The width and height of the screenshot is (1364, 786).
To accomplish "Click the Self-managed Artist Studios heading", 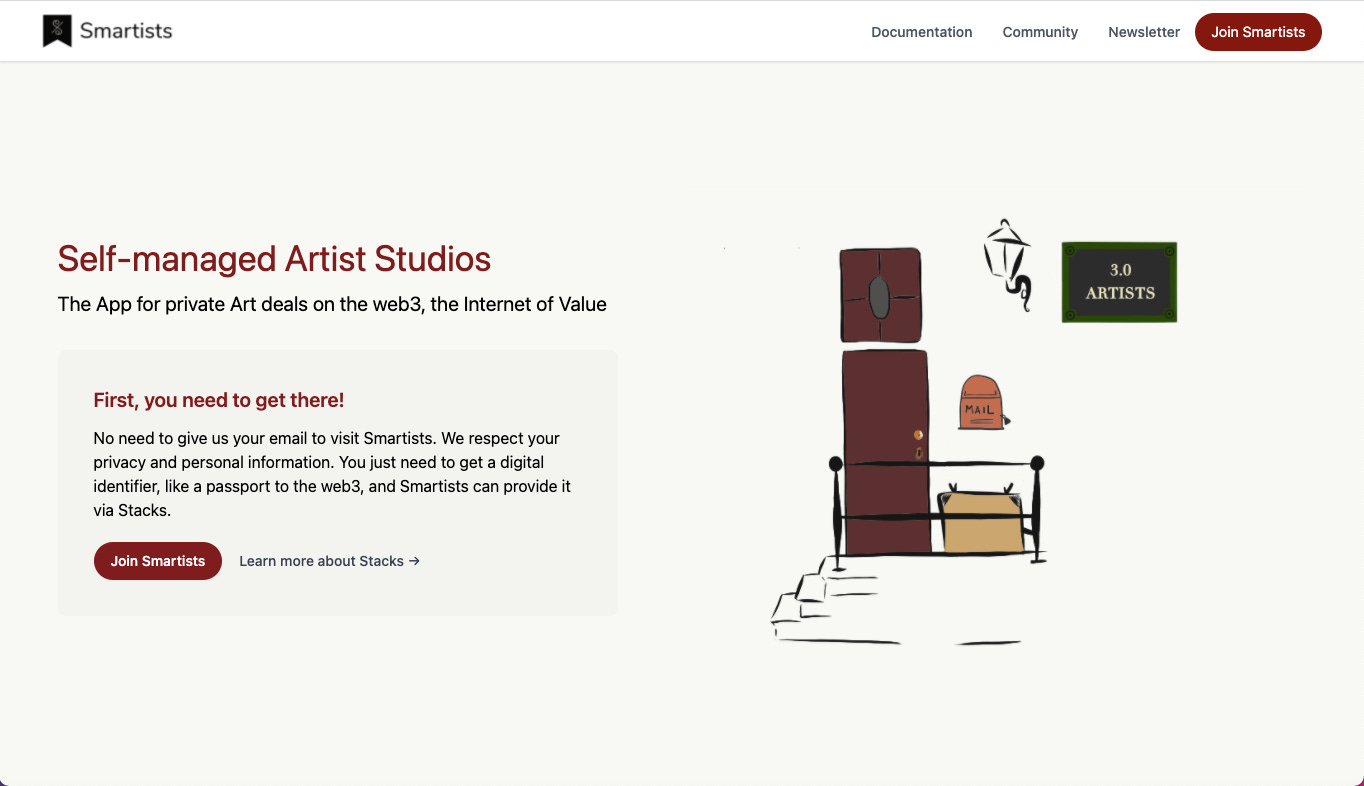I will pyautogui.click(x=274, y=259).
